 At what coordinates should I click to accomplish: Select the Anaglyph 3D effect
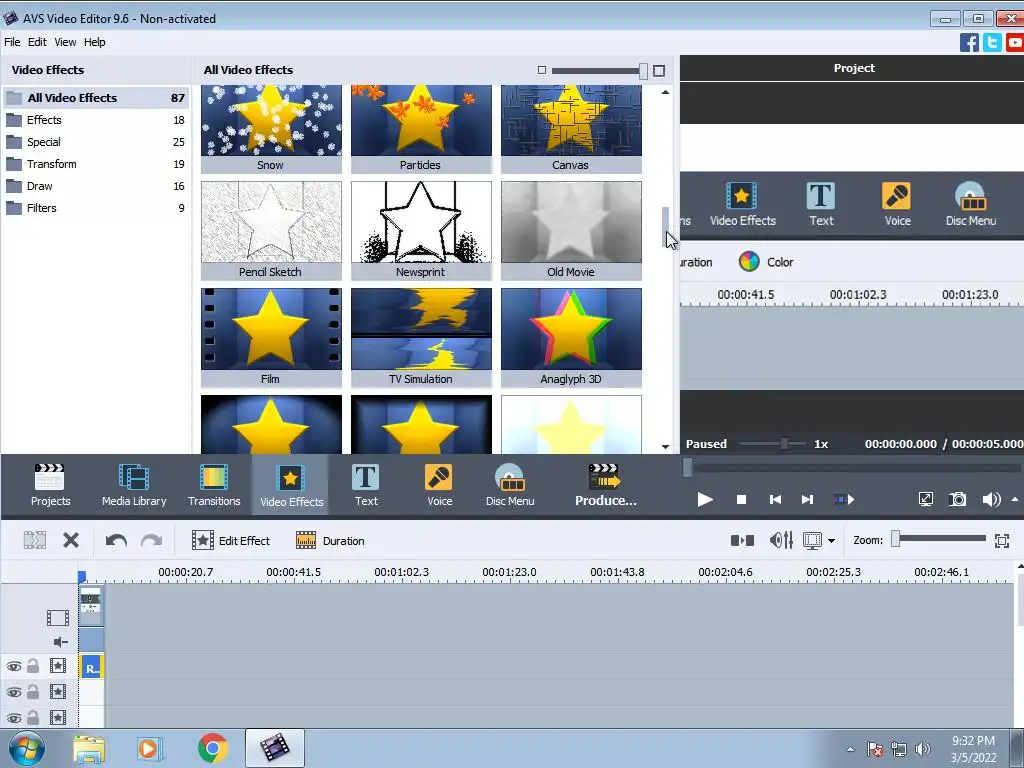(x=571, y=338)
